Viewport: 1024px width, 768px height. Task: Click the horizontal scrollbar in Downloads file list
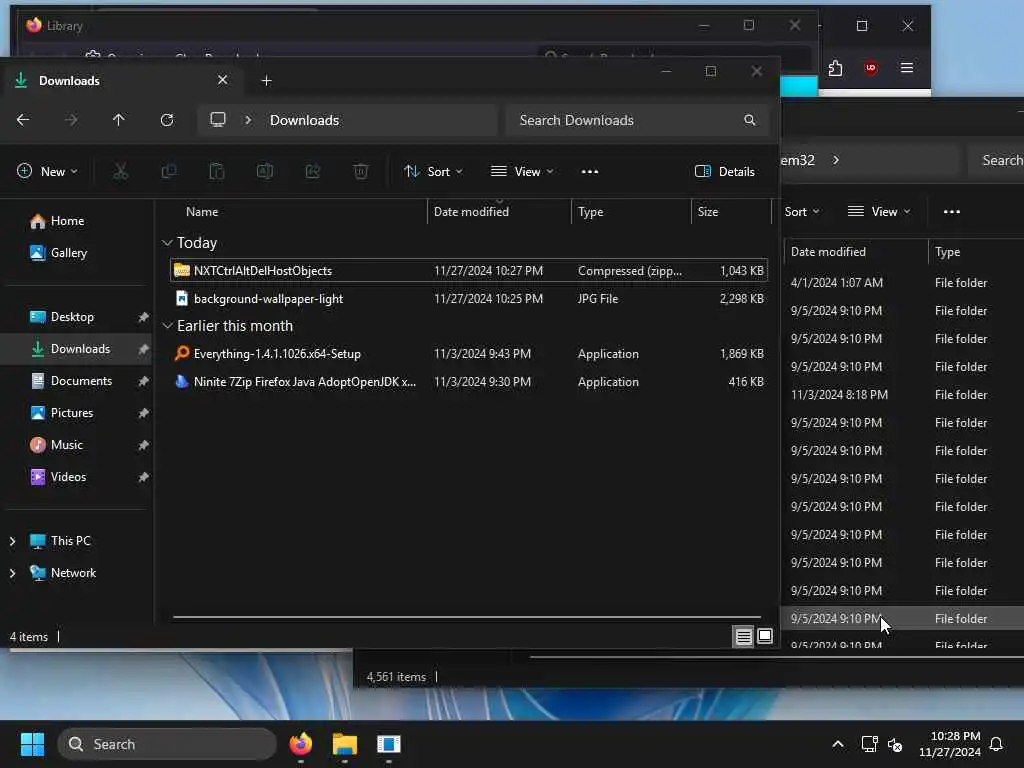pos(466,616)
